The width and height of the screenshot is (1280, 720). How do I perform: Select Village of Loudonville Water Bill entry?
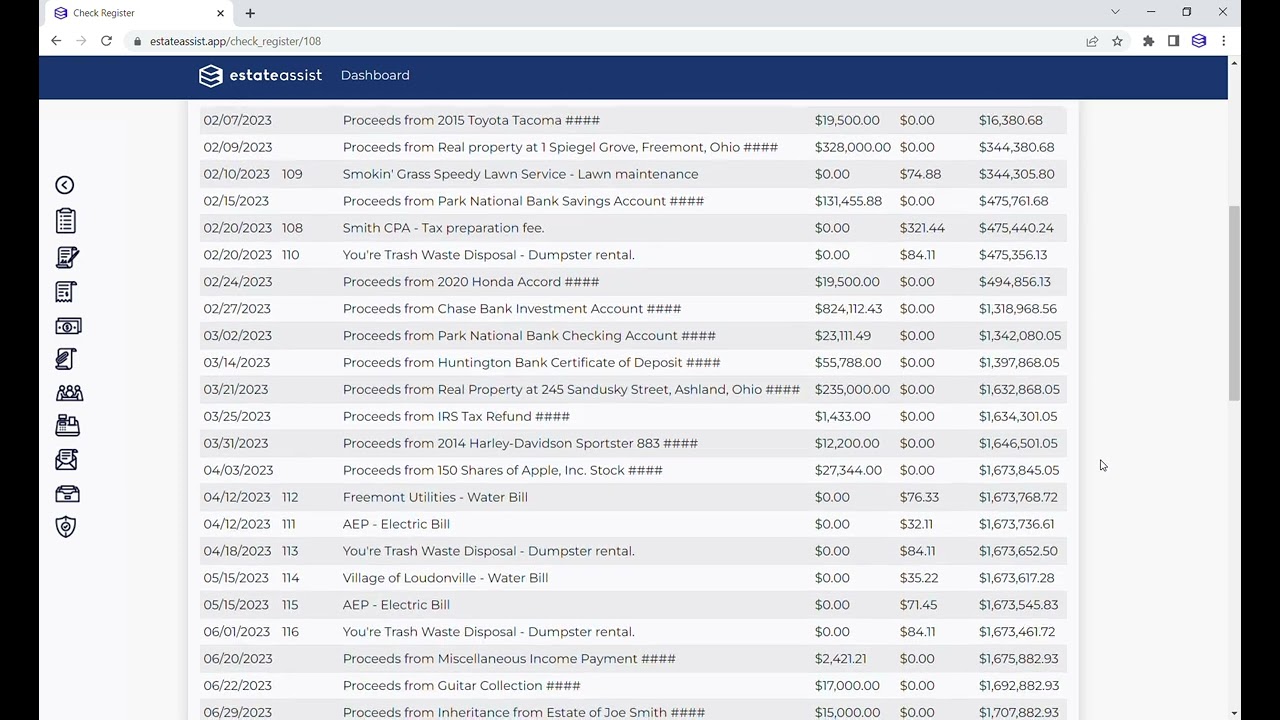click(x=633, y=579)
